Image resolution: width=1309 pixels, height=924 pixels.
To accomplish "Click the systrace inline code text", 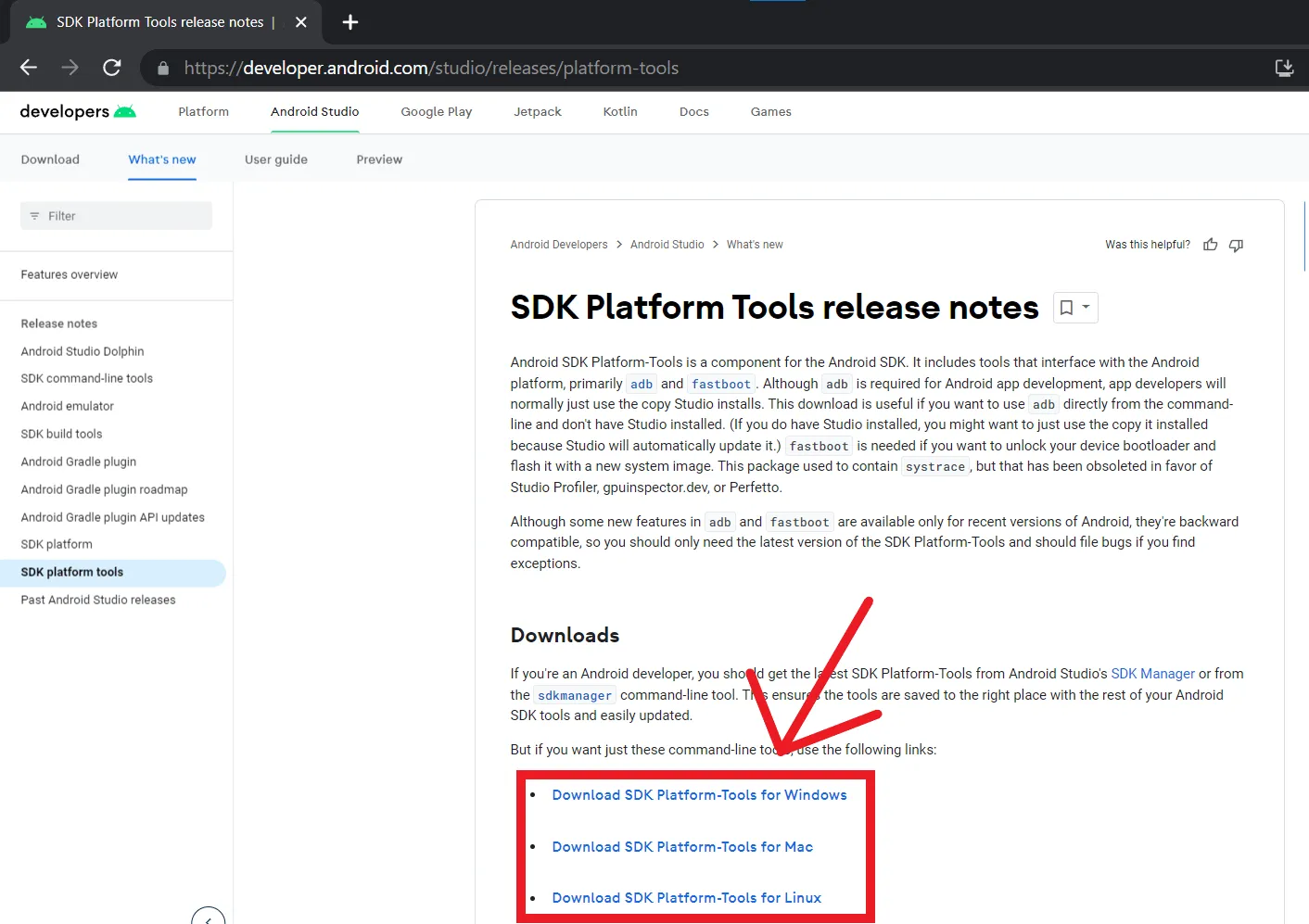I will [x=935, y=466].
